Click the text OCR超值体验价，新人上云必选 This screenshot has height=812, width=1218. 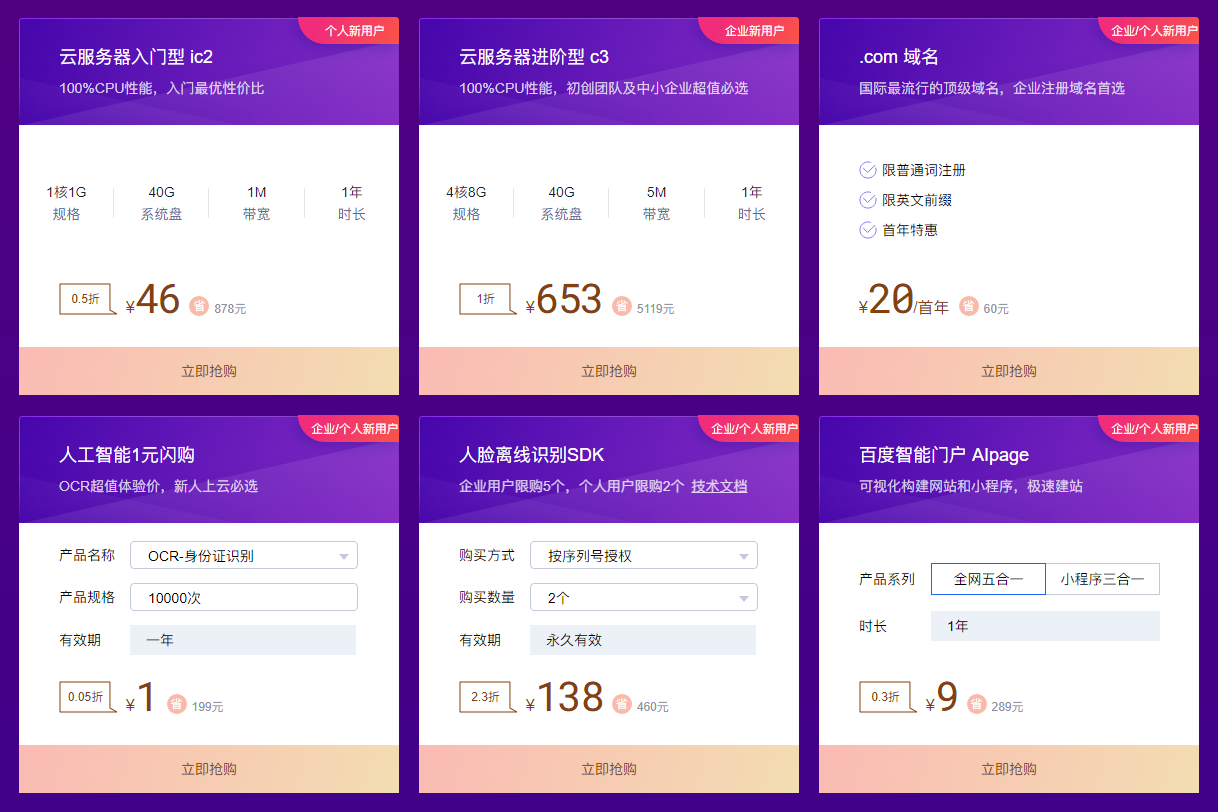click(159, 486)
